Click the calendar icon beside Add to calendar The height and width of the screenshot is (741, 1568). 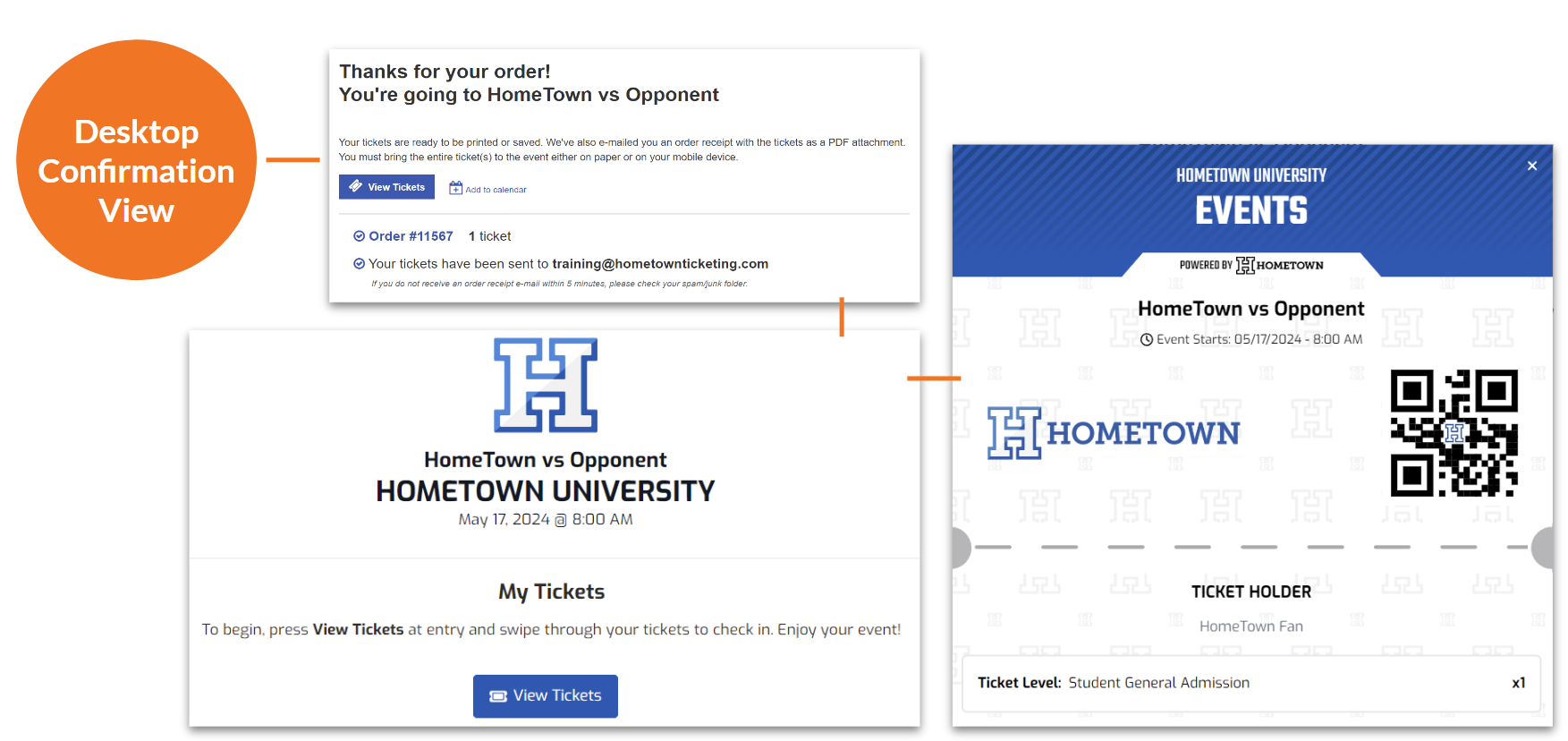click(455, 188)
